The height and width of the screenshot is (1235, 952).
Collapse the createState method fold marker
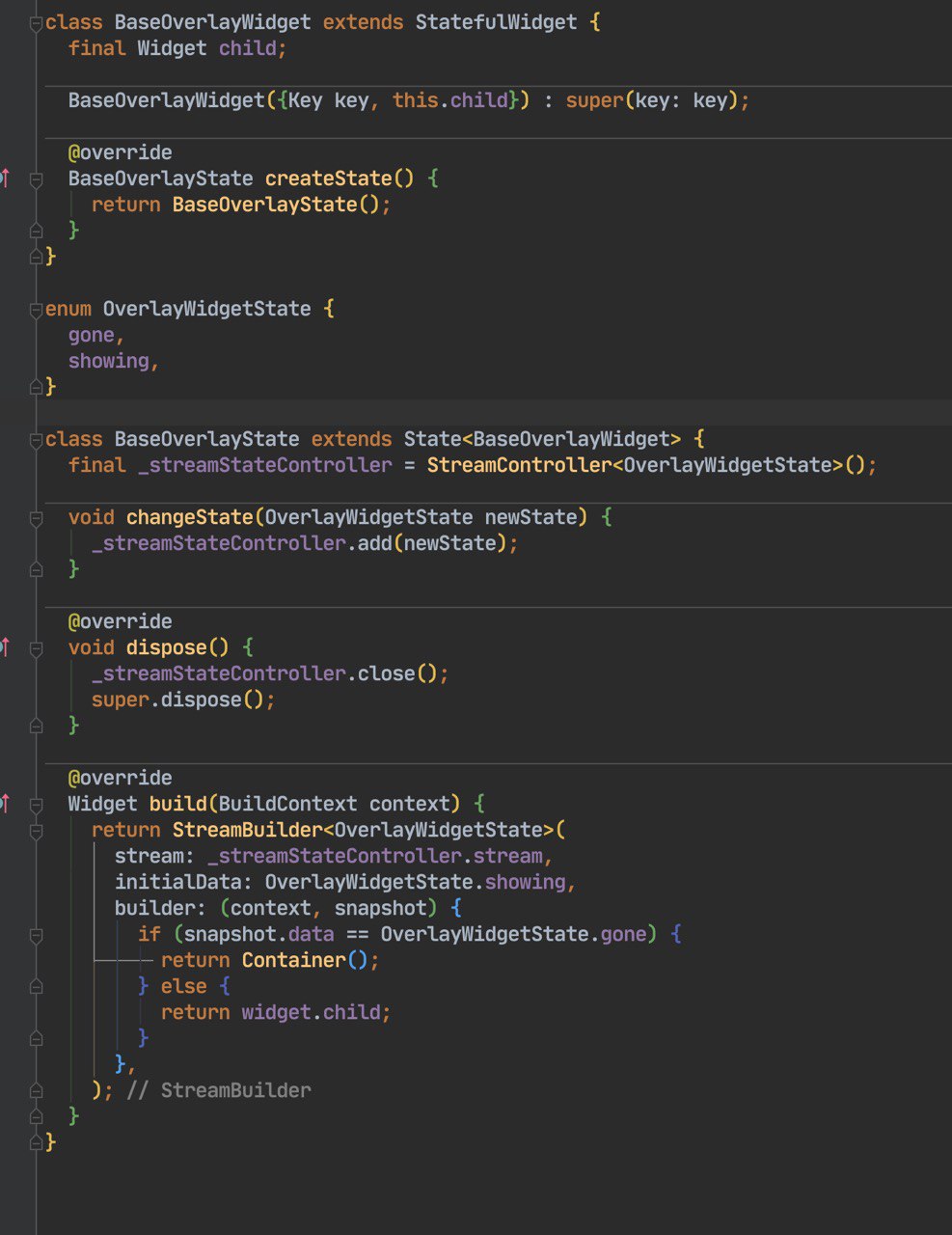36,179
